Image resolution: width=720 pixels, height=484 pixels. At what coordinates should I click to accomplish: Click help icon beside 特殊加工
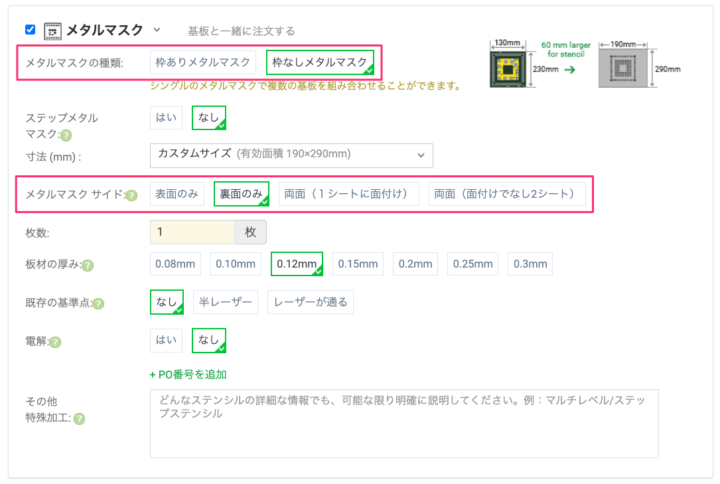coord(77,420)
